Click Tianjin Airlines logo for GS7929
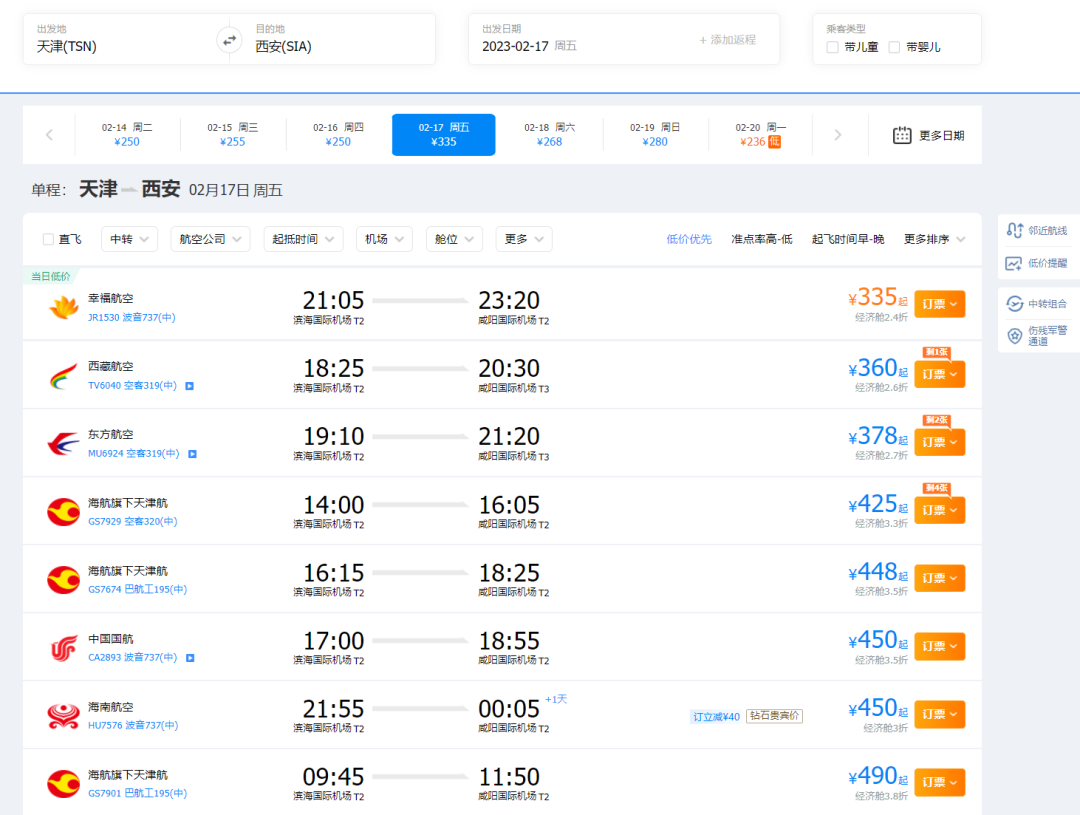Image resolution: width=1080 pixels, height=815 pixels. [x=63, y=512]
